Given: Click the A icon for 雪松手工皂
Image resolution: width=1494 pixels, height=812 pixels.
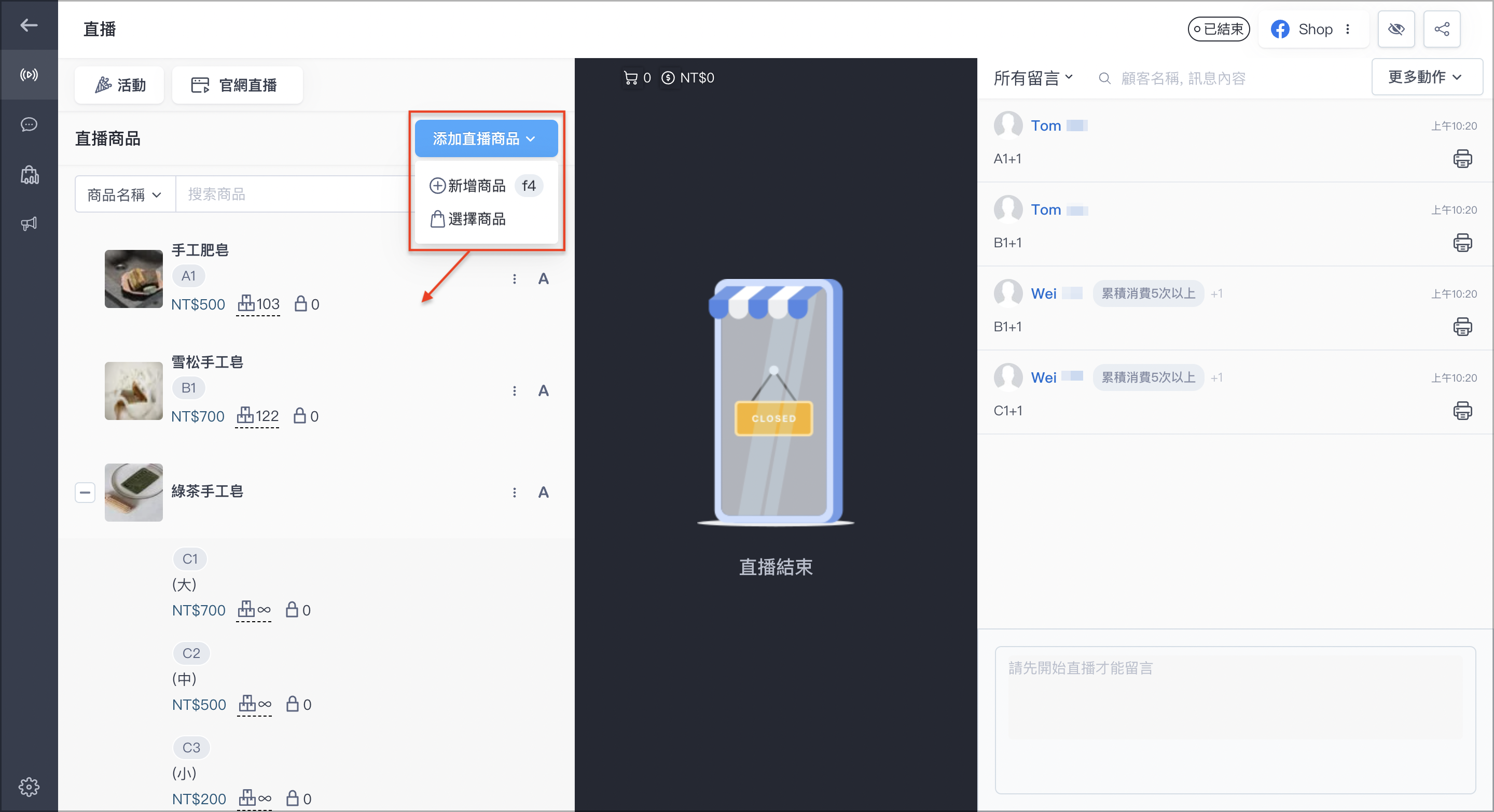Looking at the screenshot, I should (x=543, y=391).
